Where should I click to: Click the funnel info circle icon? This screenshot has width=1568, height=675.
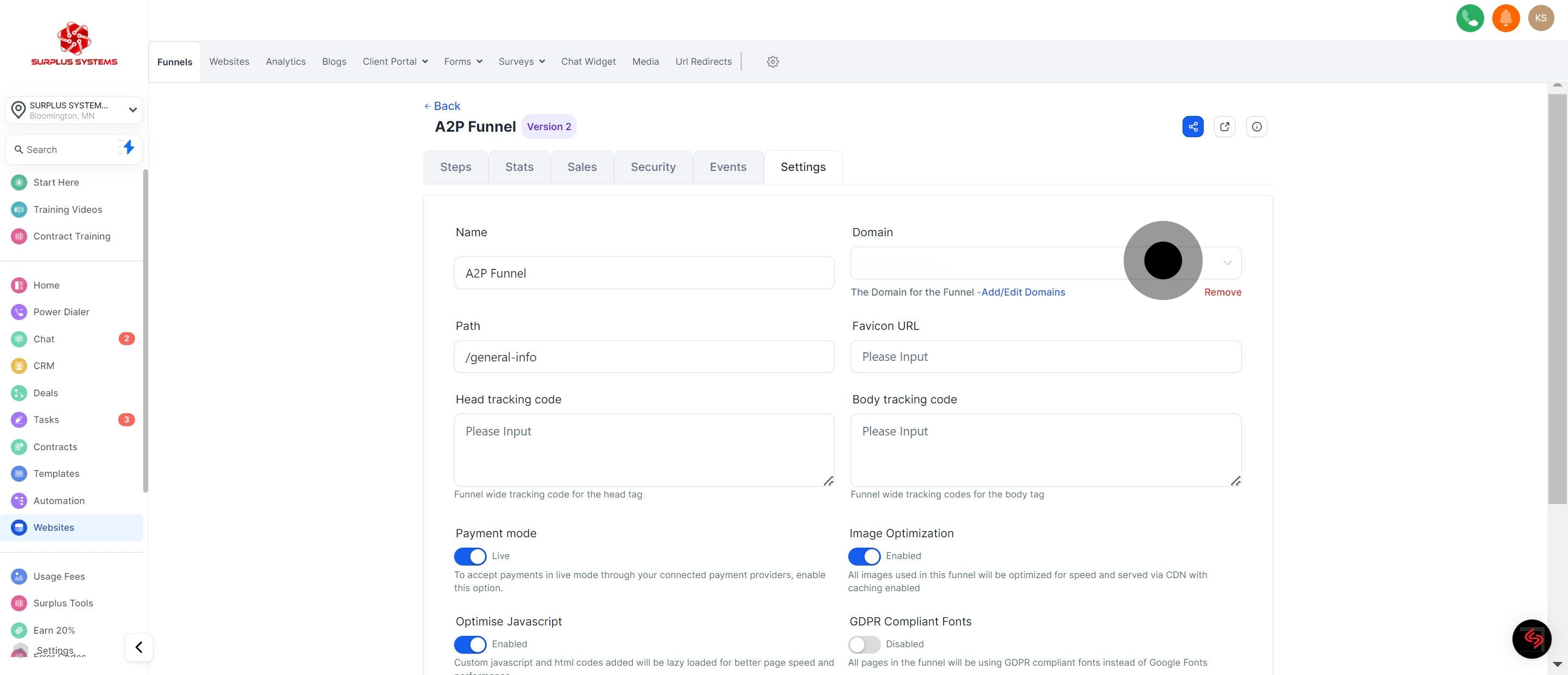1257,127
